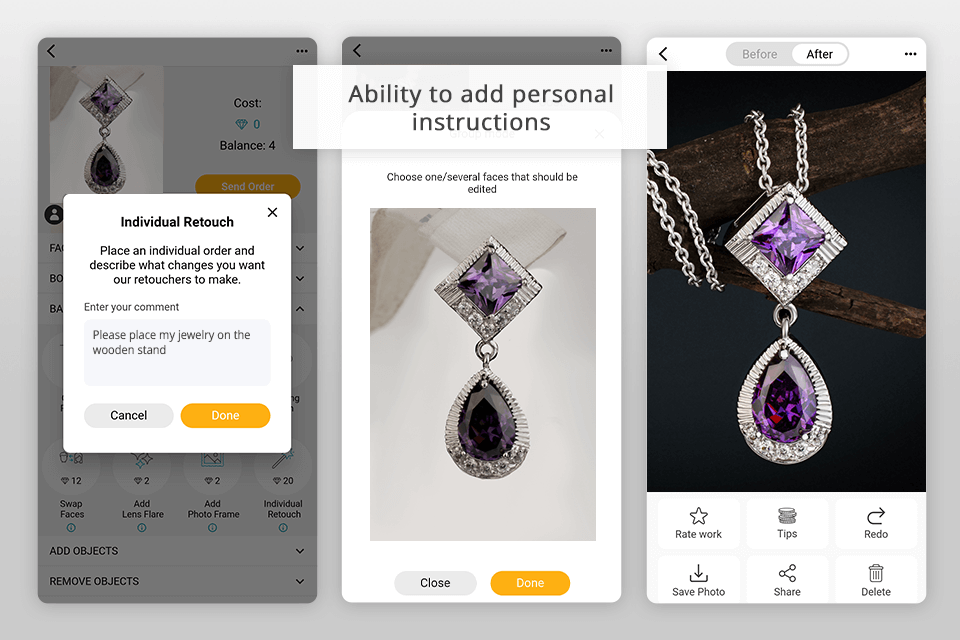This screenshot has width=960, height=640.
Task: Open the Tips coins icon
Action: tap(787, 516)
